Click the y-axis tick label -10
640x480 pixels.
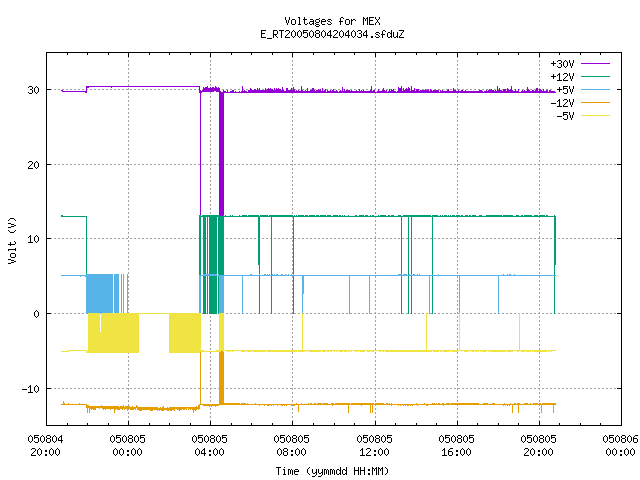pyautogui.click(x=31, y=389)
